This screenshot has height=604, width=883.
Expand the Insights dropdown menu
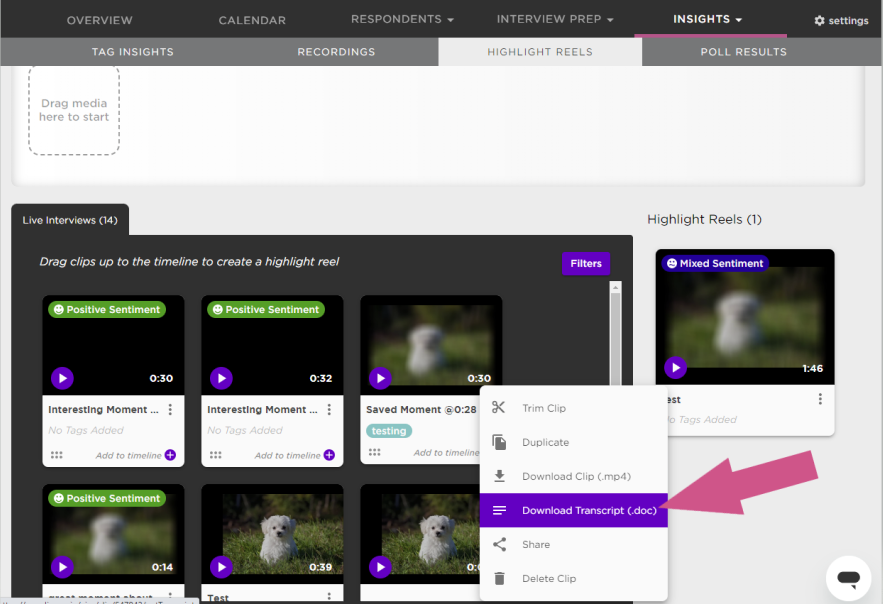coord(707,19)
